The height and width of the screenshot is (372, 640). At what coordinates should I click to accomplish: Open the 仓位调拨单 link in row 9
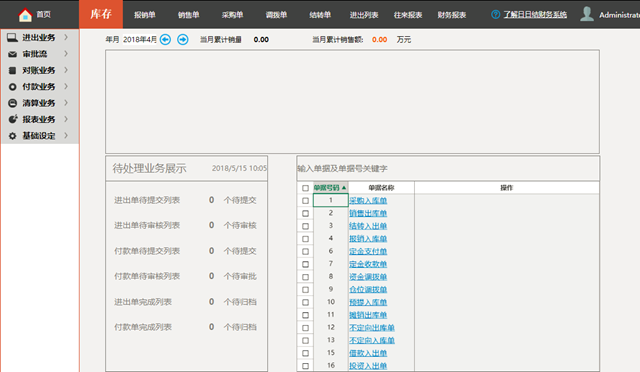(368, 290)
